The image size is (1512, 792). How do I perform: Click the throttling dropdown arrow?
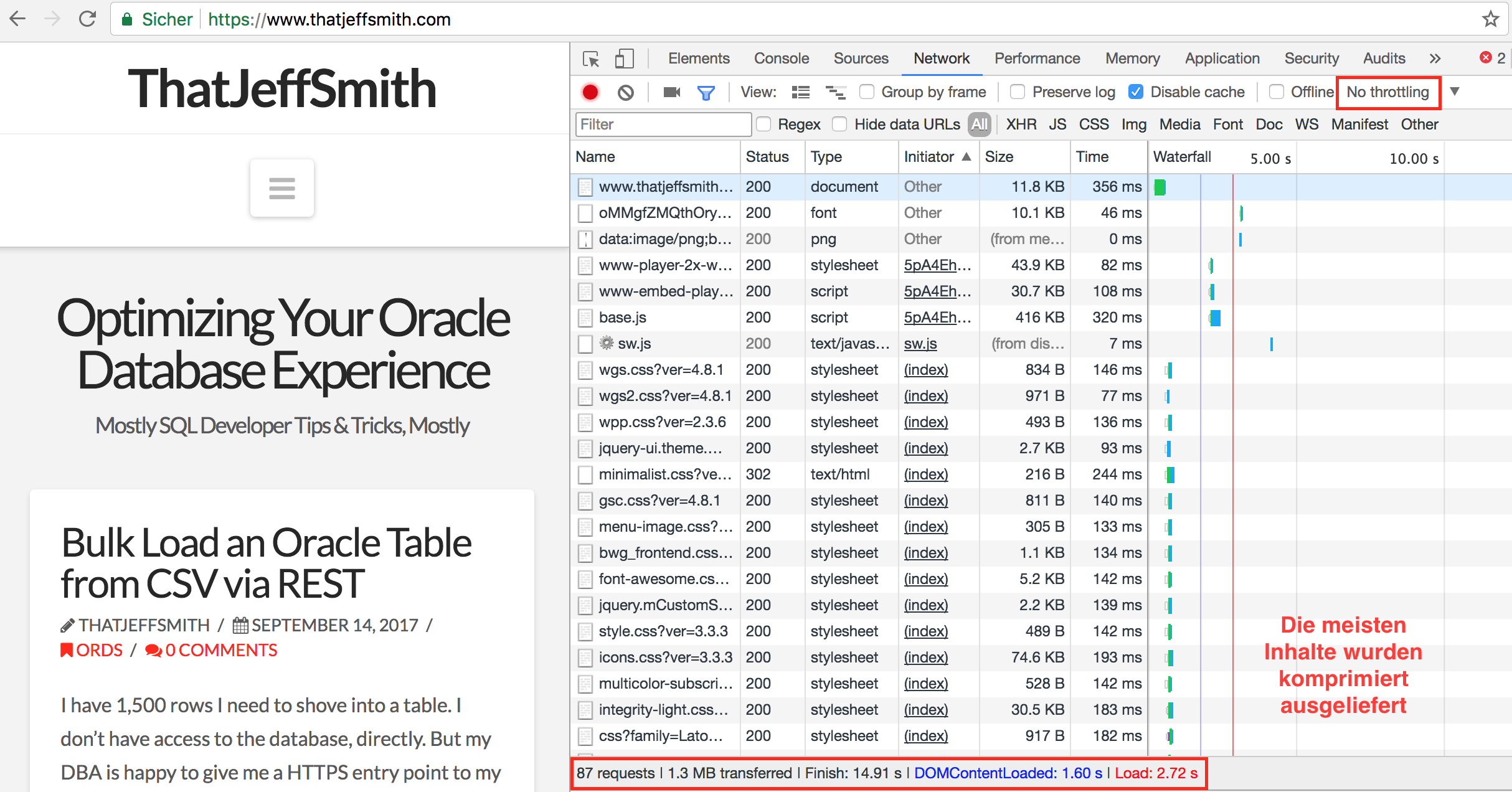point(1455,92)
